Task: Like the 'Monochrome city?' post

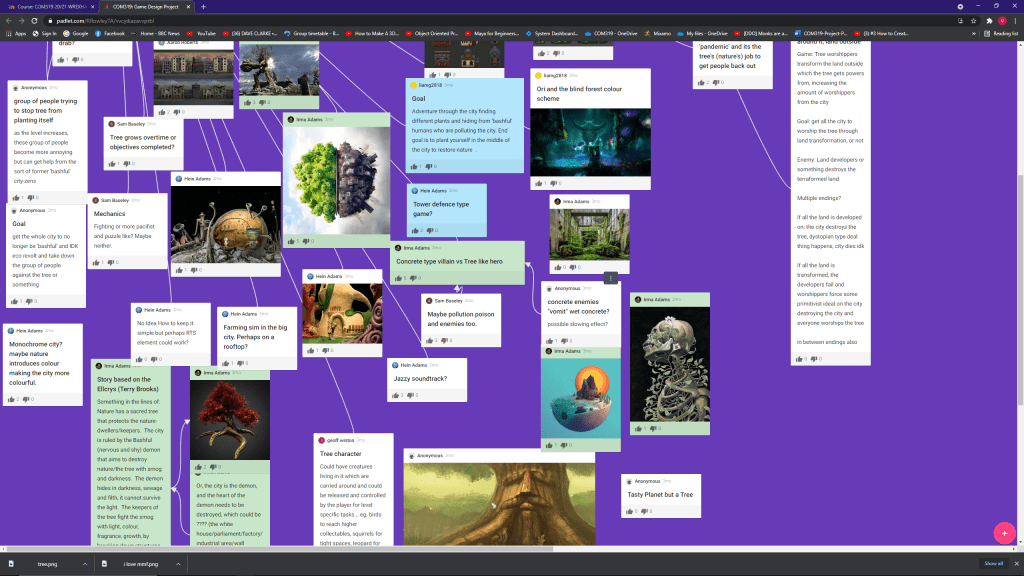Action: 18,399
